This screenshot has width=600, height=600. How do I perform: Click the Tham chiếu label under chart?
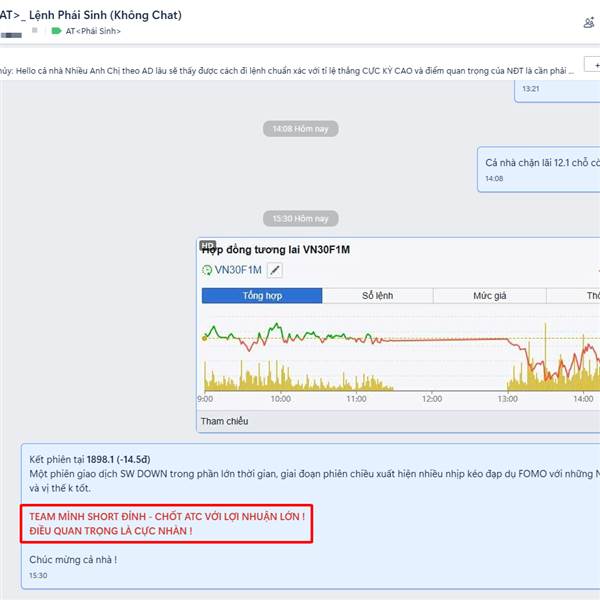(x=225, y=421)
